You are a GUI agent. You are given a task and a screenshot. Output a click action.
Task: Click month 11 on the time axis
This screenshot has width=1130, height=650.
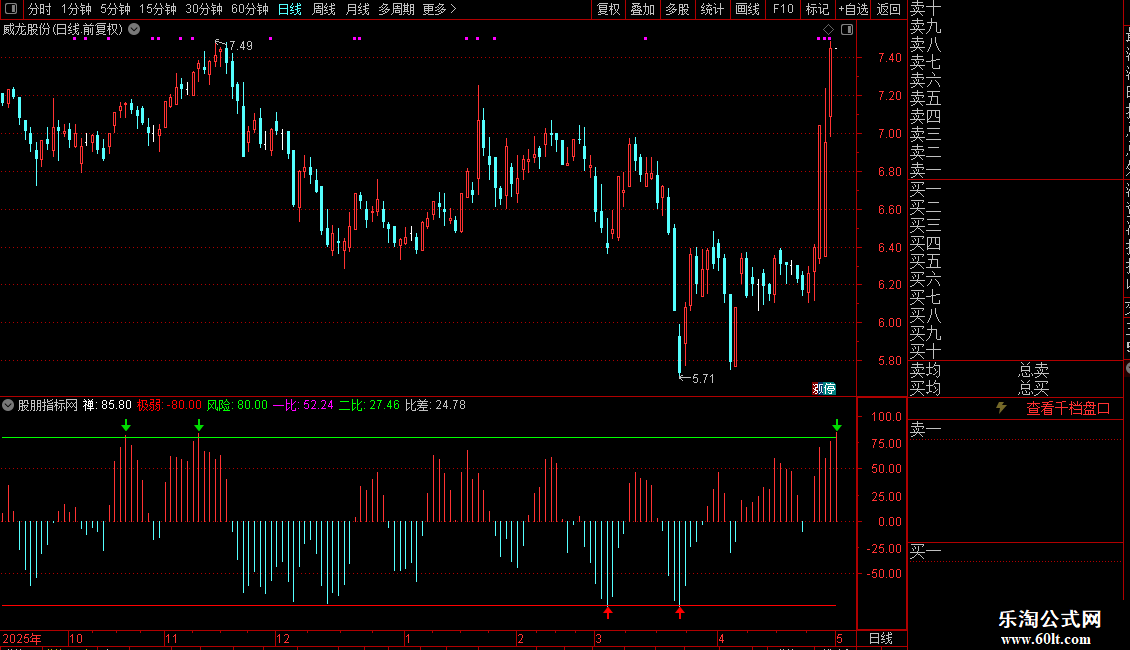(171, 638)
